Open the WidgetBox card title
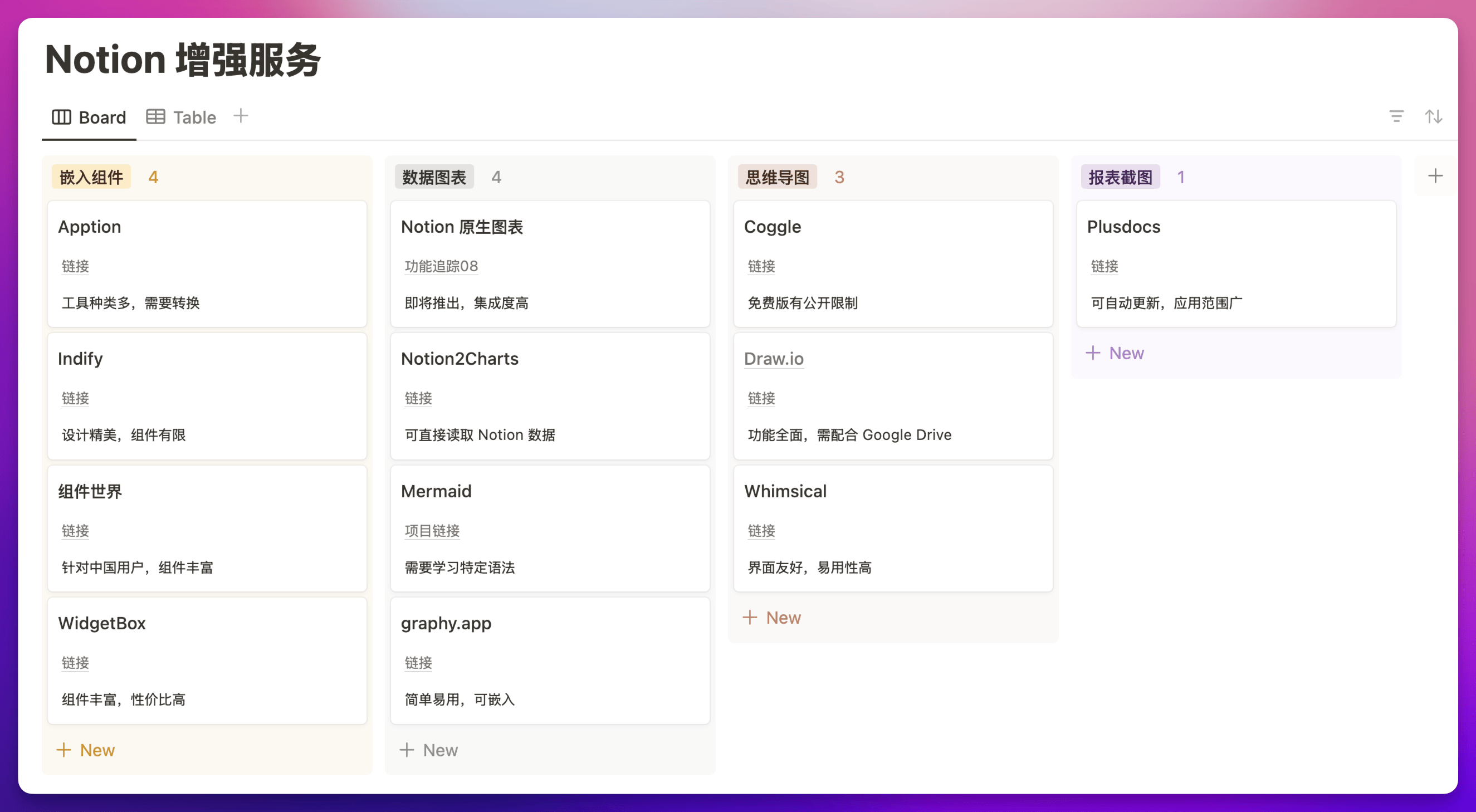 tap(102, 623)
